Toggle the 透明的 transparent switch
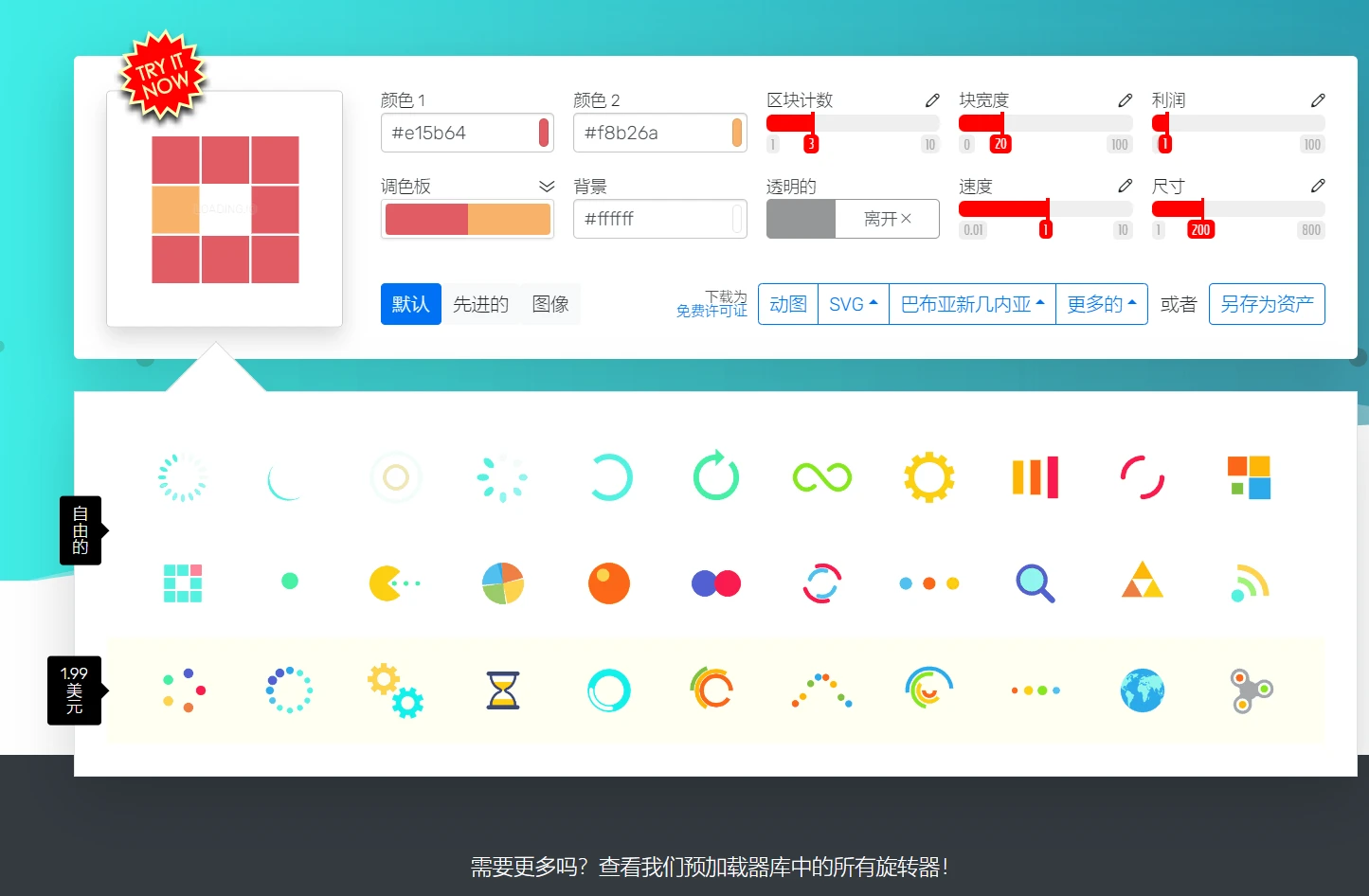 [852, 219]
